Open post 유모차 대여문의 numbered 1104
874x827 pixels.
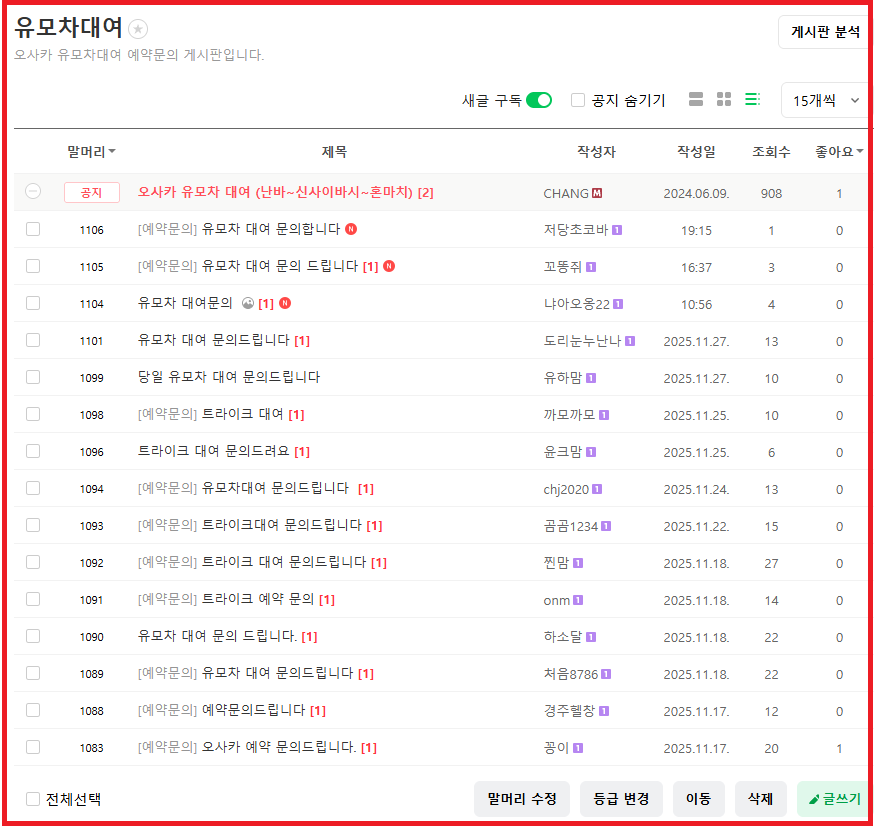tap(184, 303)
